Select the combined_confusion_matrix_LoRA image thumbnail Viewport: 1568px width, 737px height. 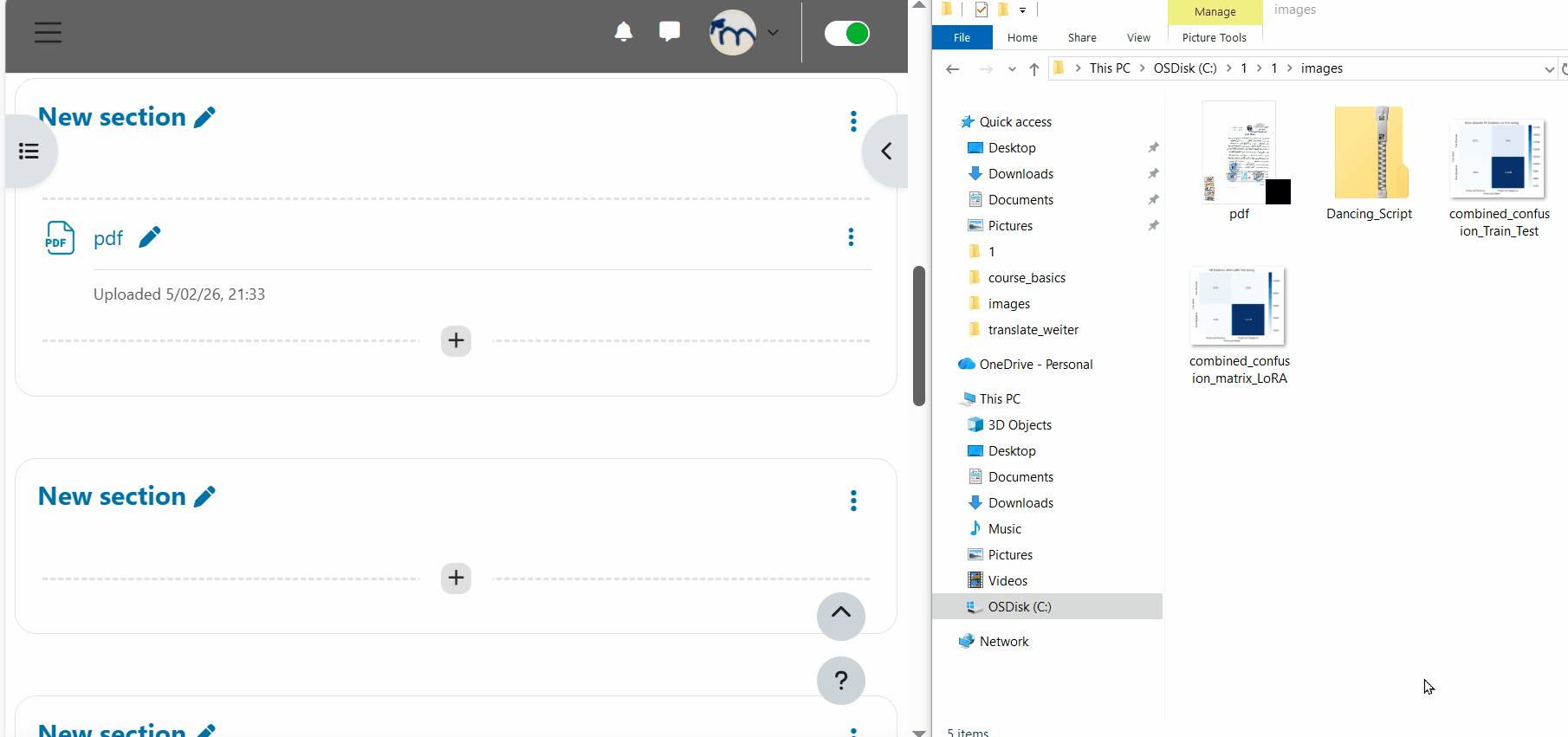1238,307
